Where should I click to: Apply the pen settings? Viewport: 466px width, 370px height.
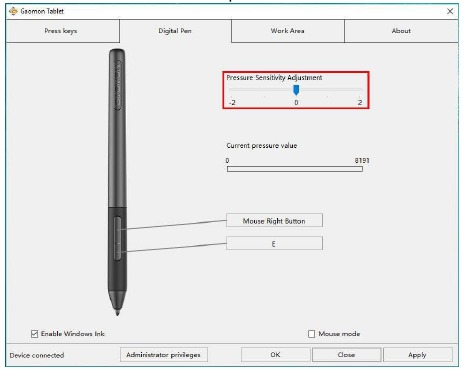pos(418,355)
